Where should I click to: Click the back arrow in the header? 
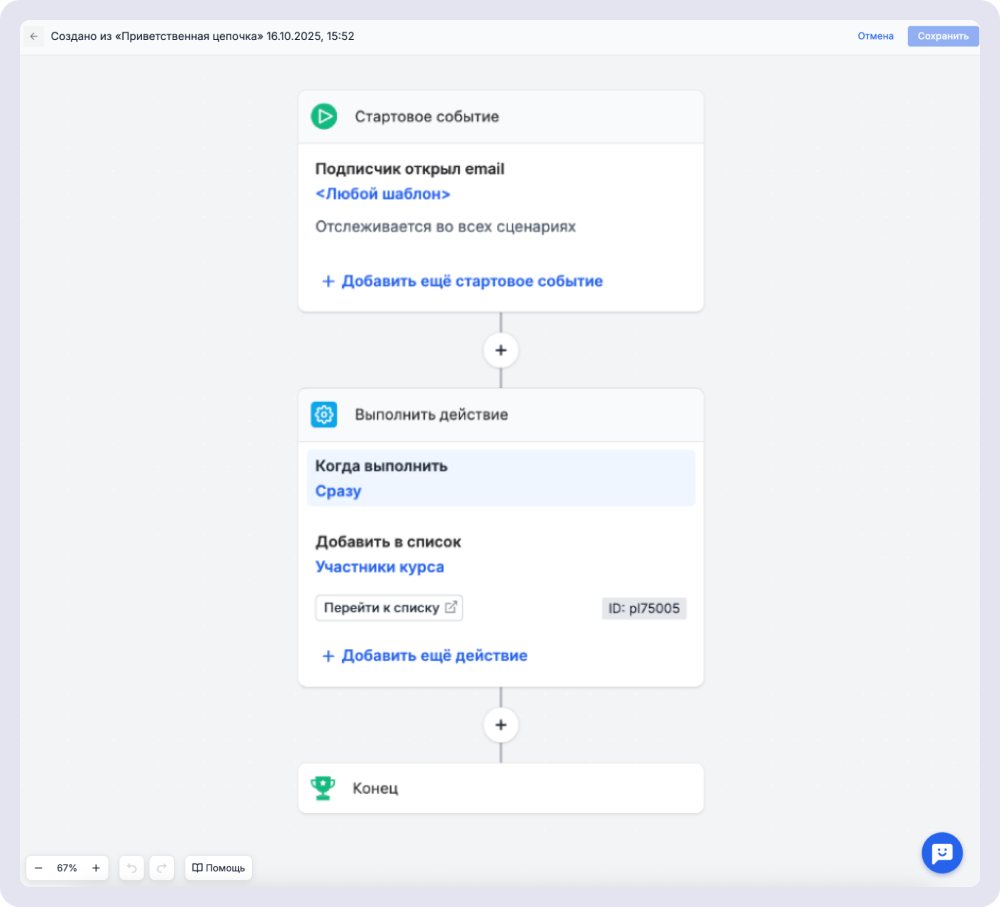pyautogui.click(x=34, y=36)
